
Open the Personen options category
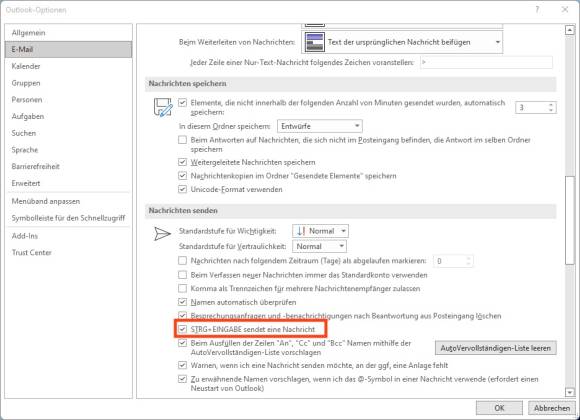click(x=27, y=100)
